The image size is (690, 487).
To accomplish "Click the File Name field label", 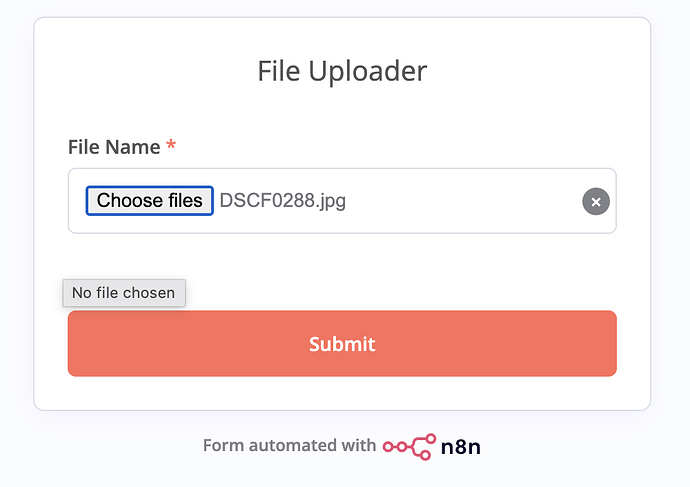I will coord(114,147).
